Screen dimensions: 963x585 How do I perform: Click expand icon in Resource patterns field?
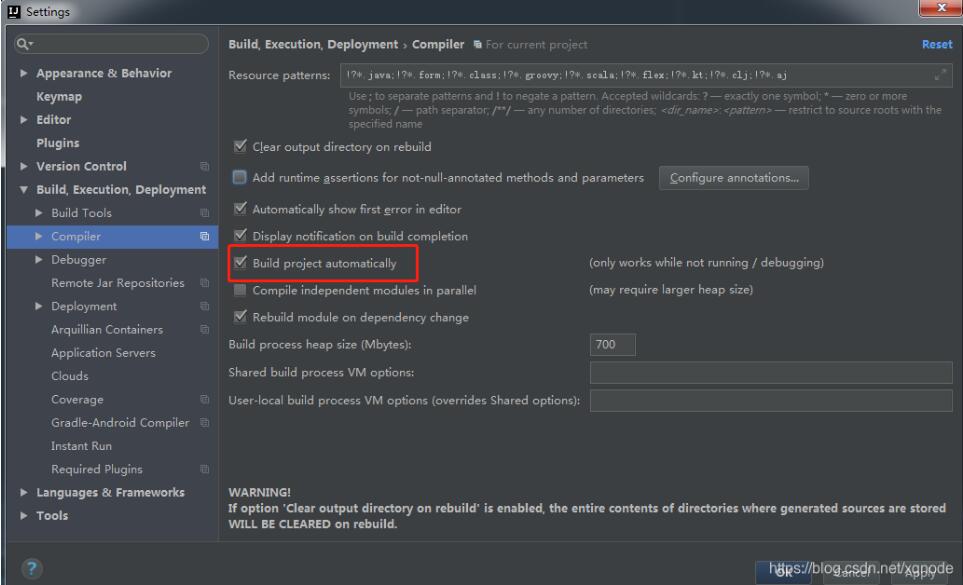[x=940, y=75]
